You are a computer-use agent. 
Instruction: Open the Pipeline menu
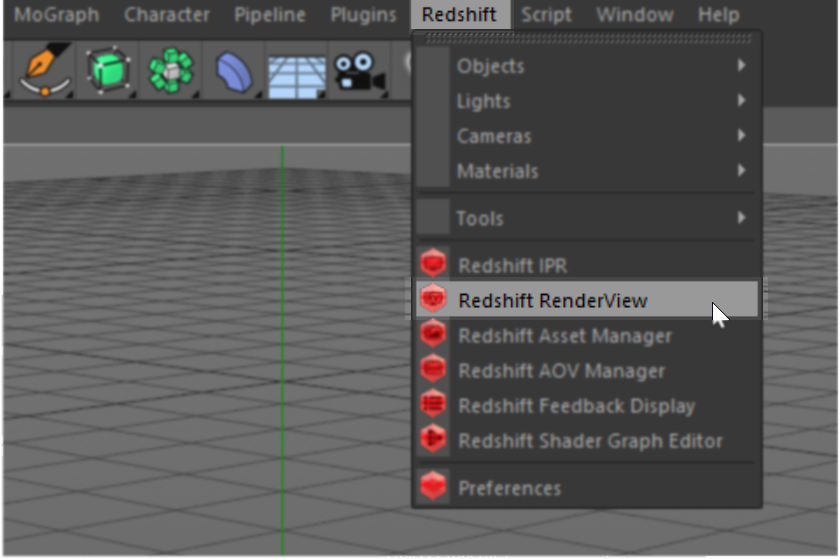point(269,14)
